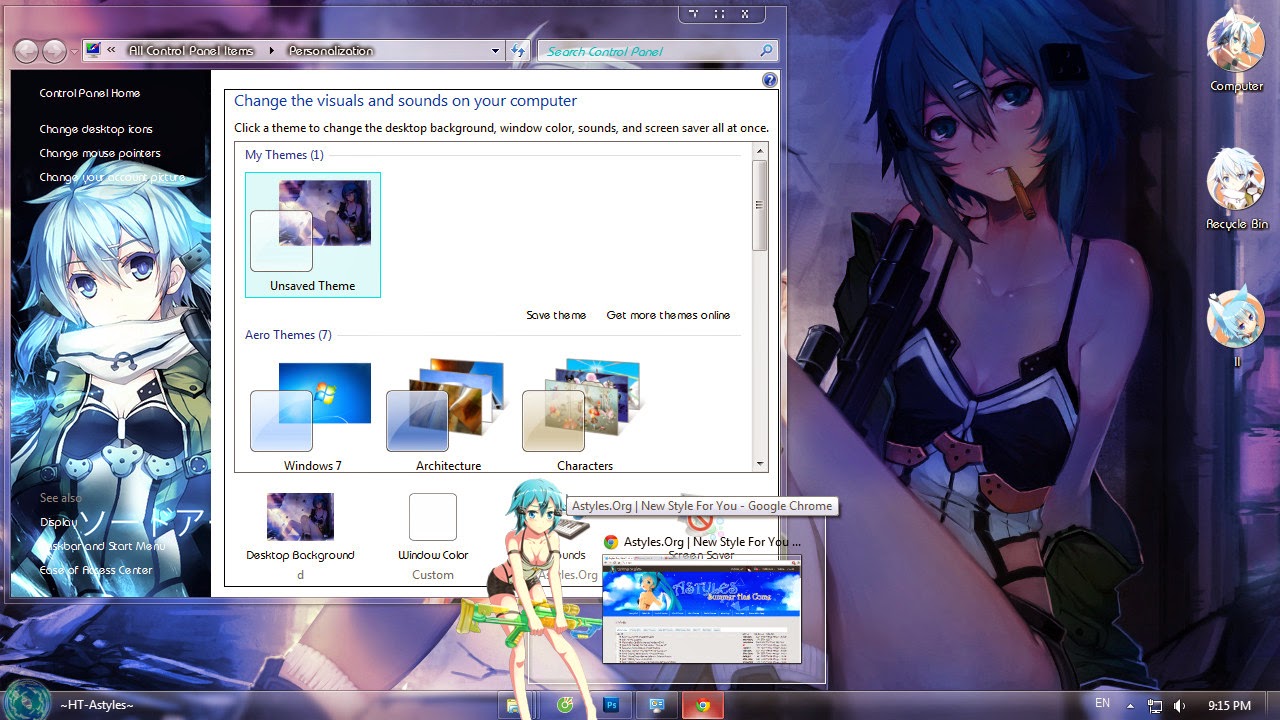Click the Start orb button

coord(25,703)
